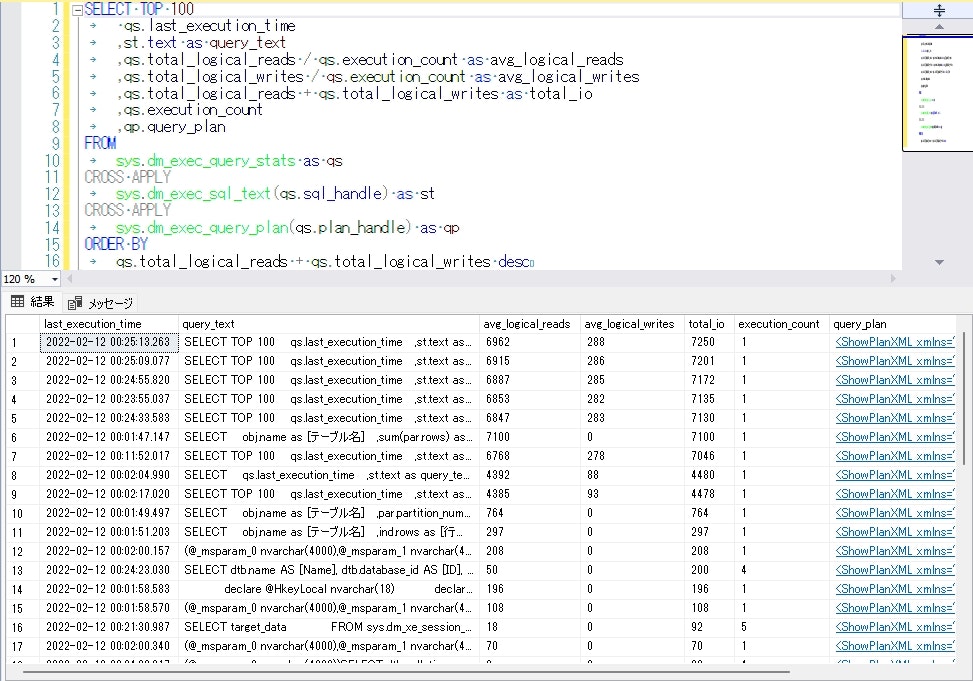Select row 12 @_msparam_0 query text
Image resolution: width=973 pixels, height=681 pixels.
point(329,551)
